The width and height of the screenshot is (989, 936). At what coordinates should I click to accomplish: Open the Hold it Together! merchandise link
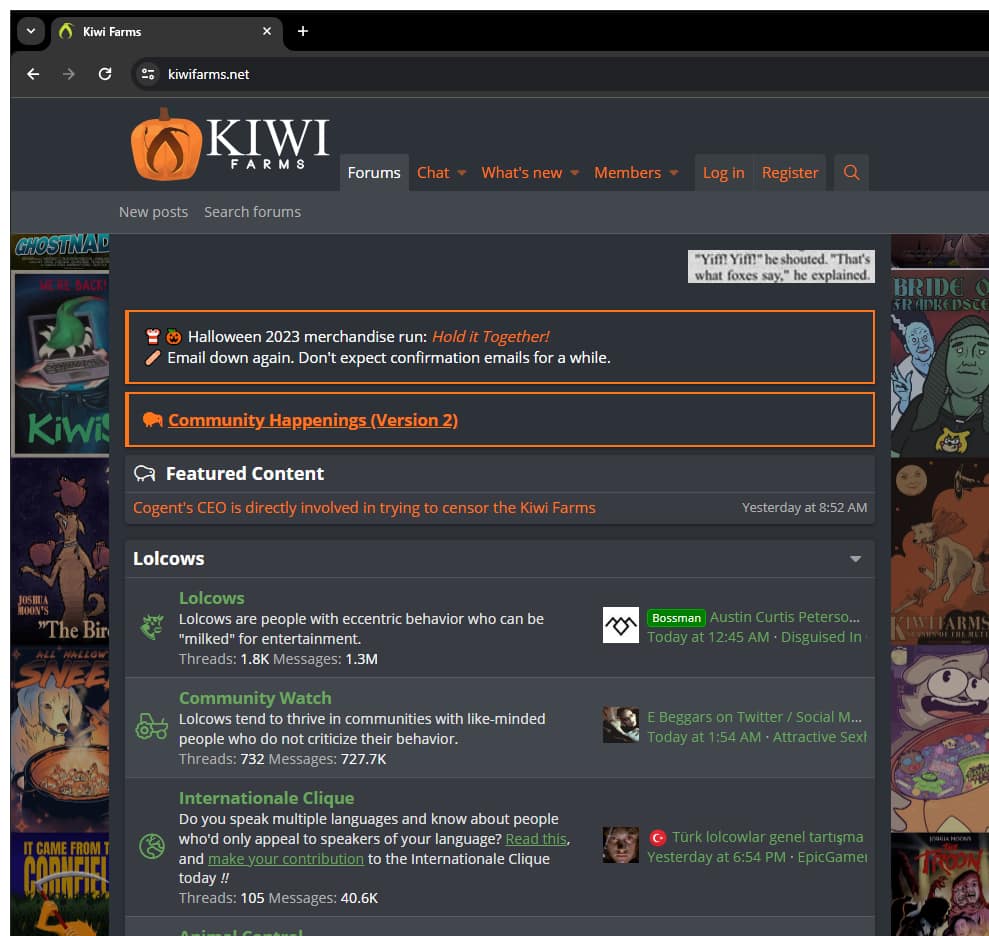[x=490, y=337]
